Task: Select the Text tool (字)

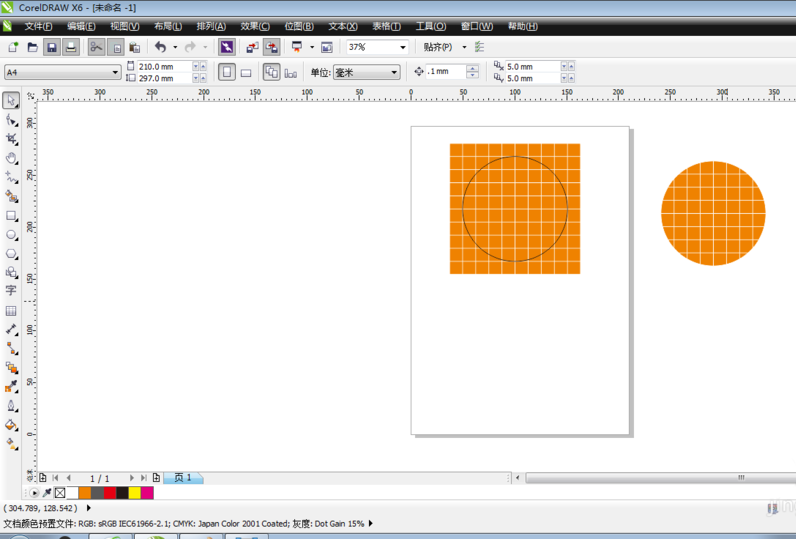Action: (11, 291)
